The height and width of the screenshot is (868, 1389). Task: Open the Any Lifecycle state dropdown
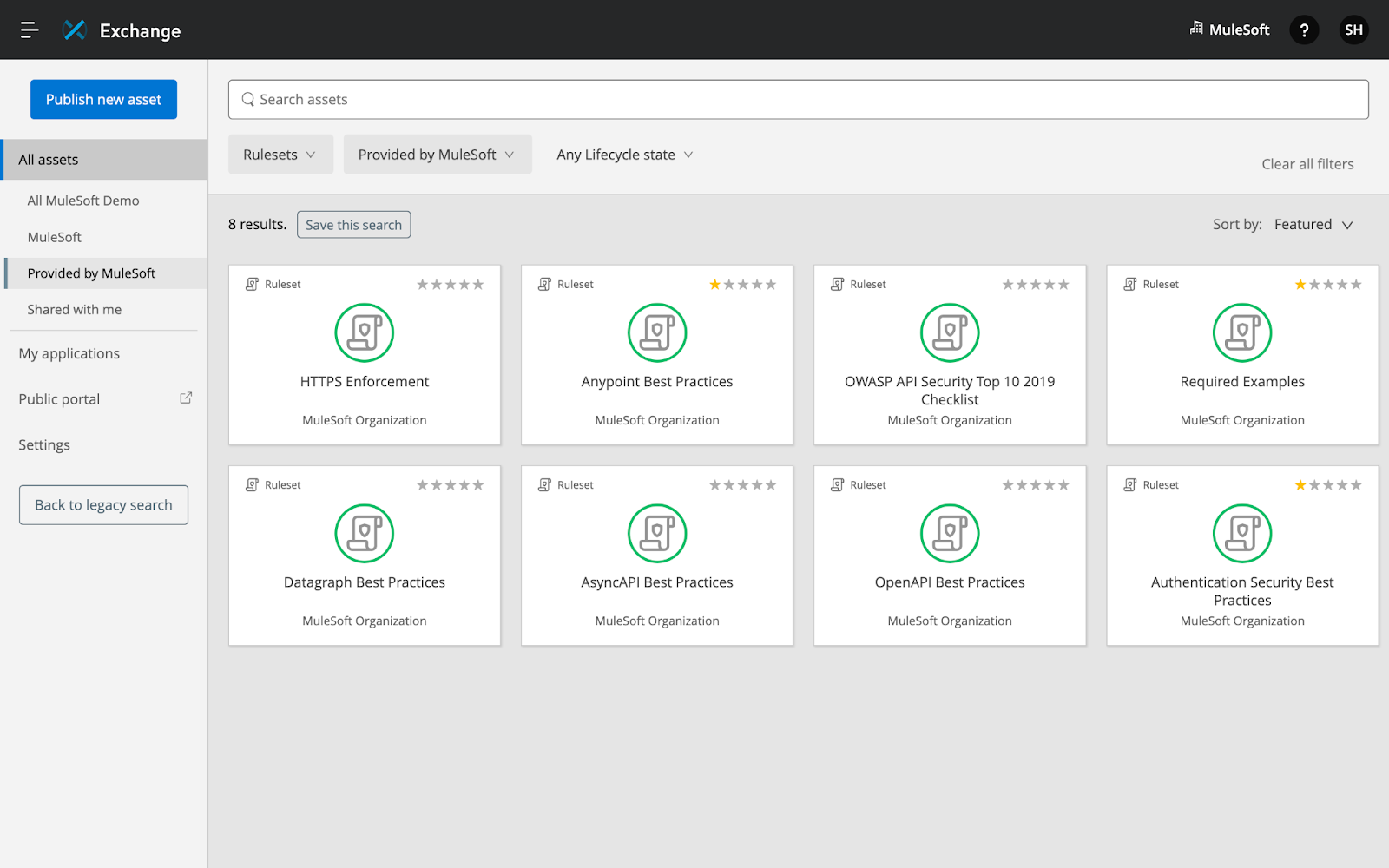(623, 154)
